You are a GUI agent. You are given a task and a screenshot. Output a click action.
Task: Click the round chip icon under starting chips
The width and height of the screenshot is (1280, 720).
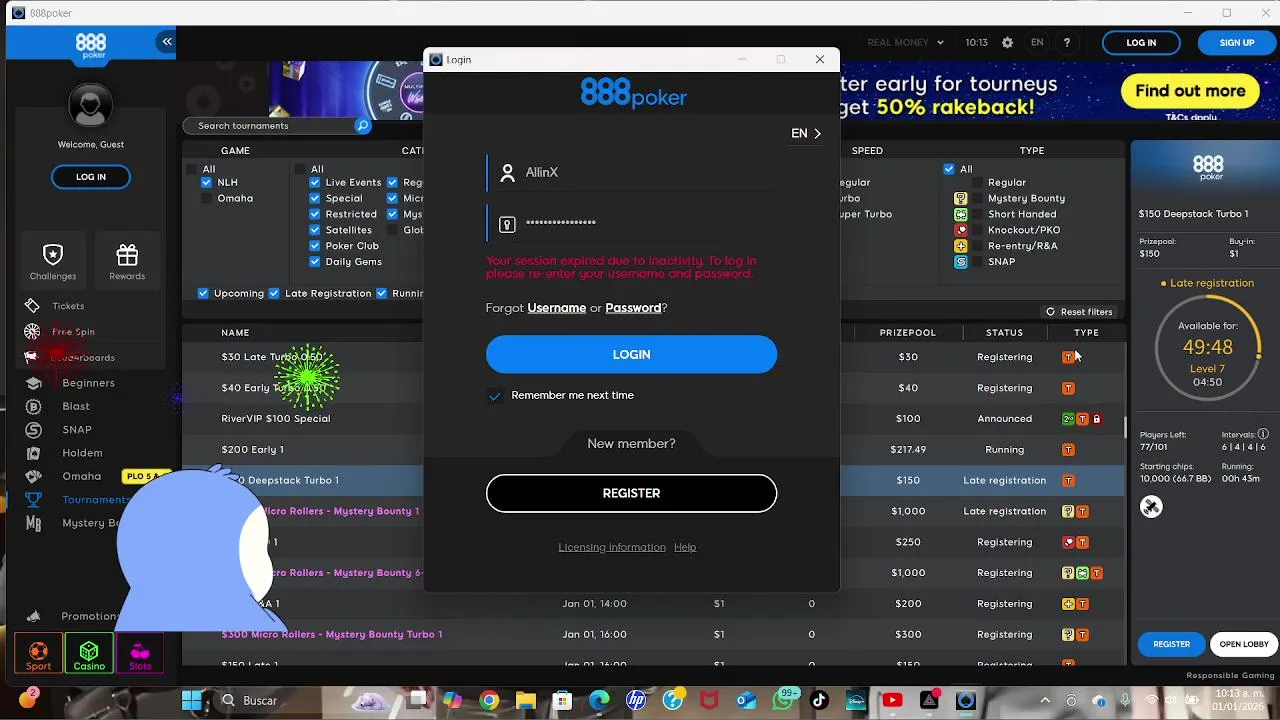point(1151,507)
